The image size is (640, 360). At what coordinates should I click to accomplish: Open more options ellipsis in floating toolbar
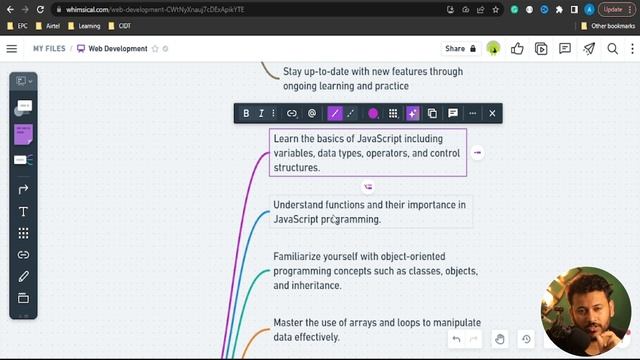473,113
